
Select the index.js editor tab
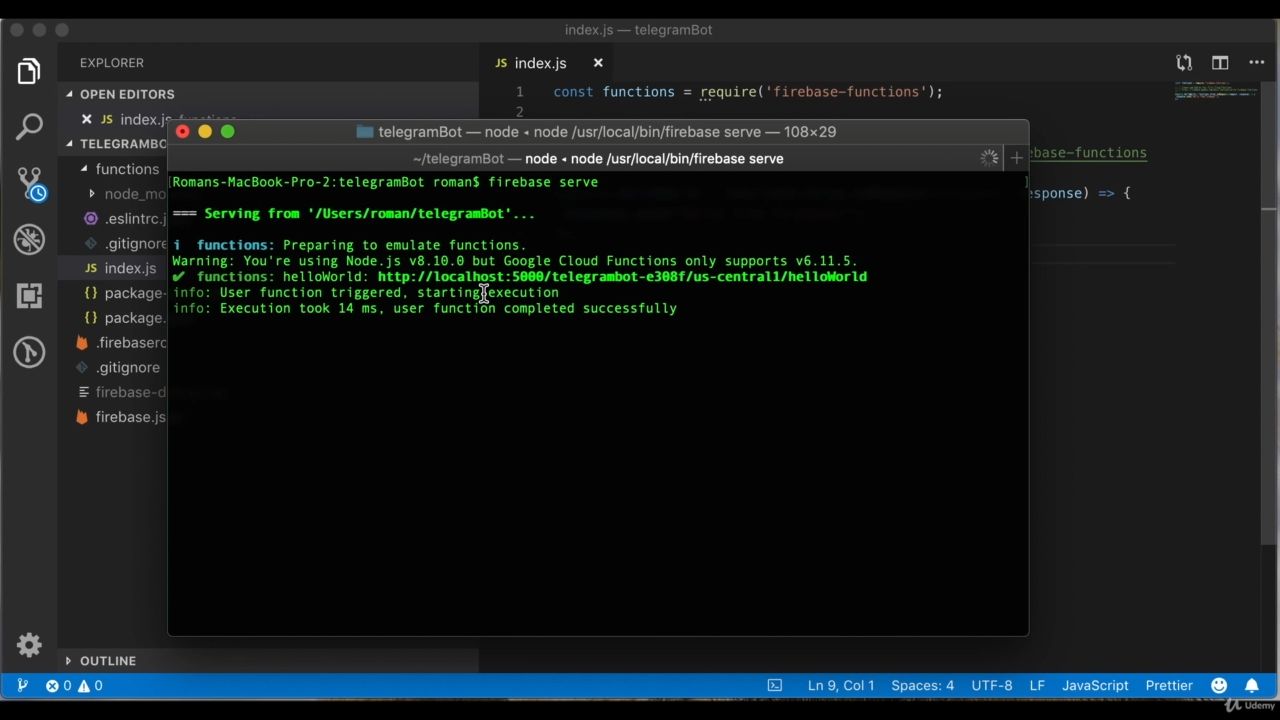click(x=540, y=63)
